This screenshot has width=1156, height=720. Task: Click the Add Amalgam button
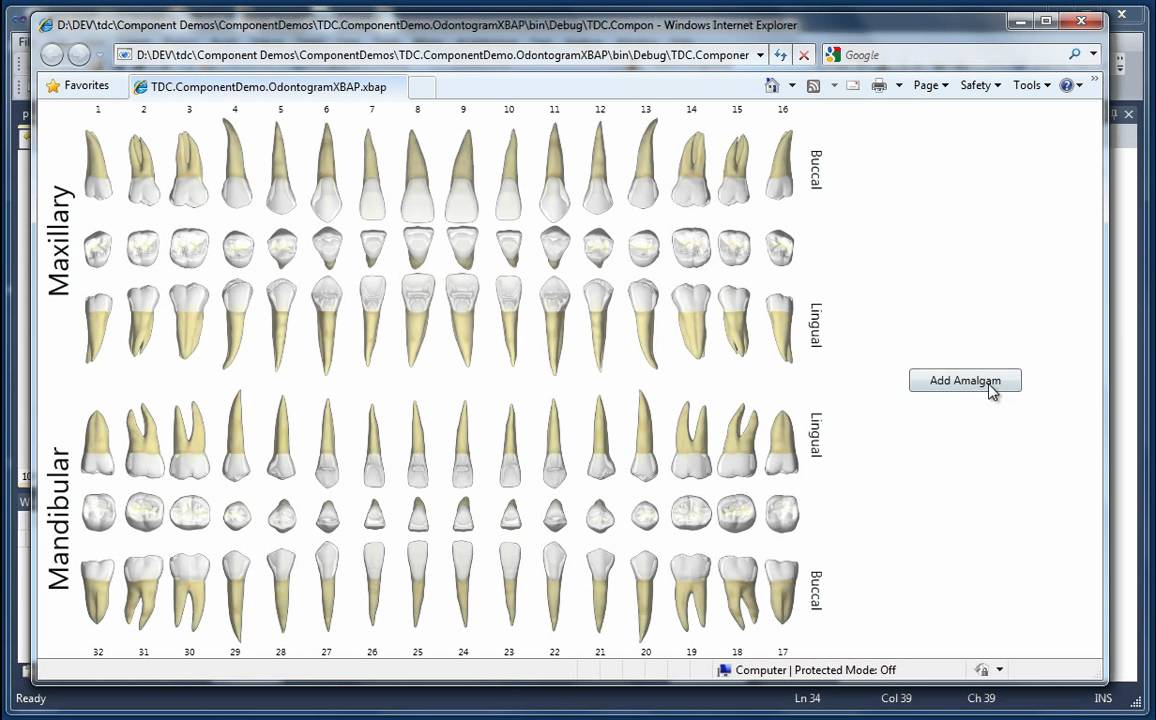click(x=964, y=380)
